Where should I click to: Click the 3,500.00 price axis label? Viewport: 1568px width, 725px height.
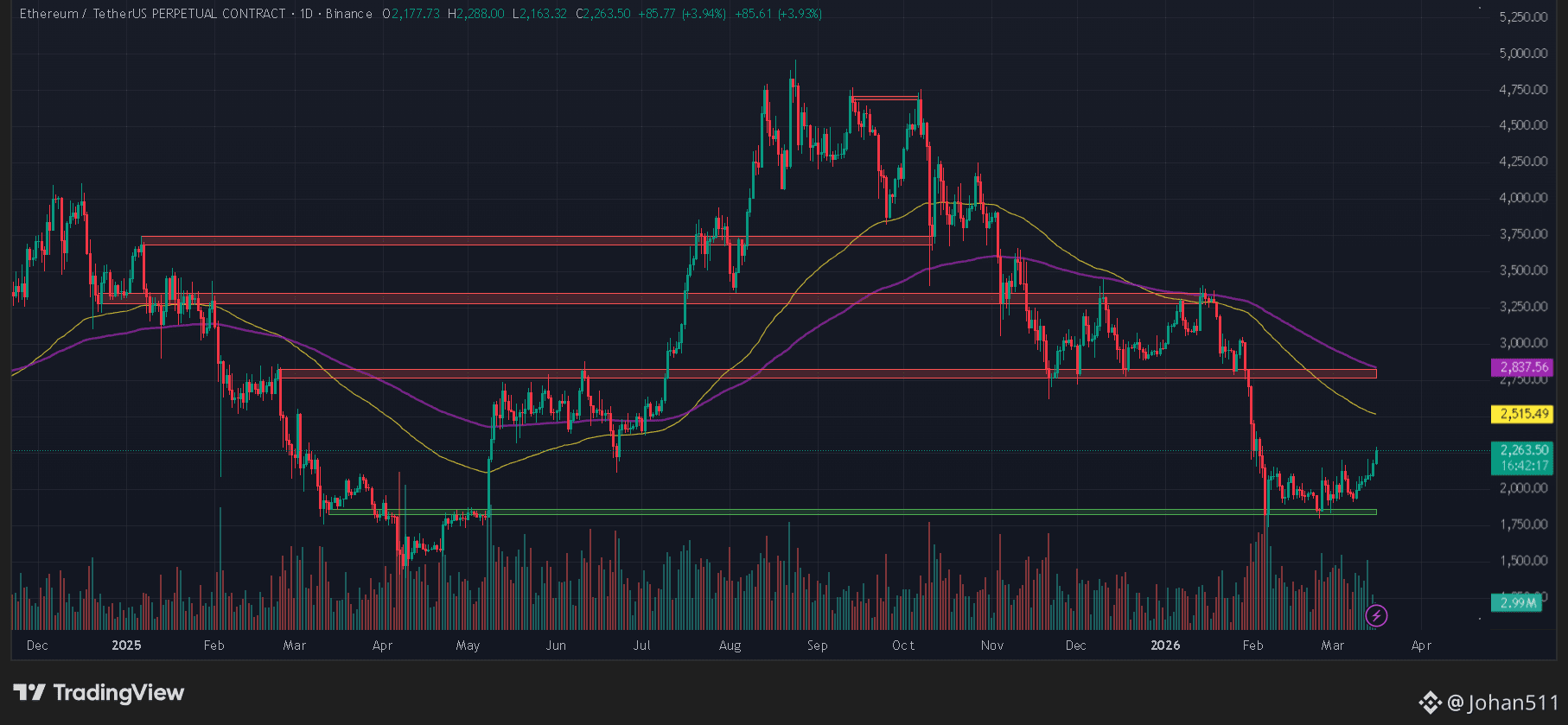(1523, 270)
